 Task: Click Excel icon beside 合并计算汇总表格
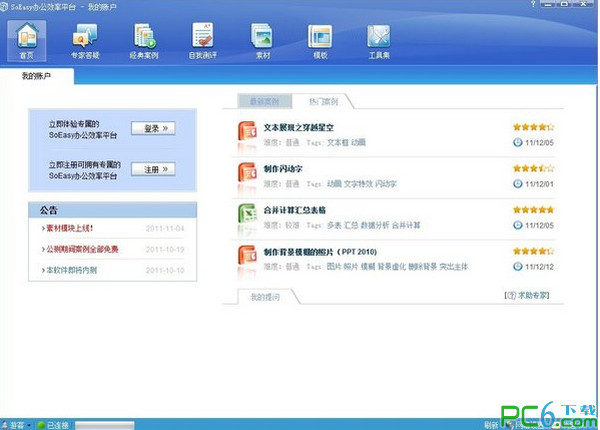coord(248,215)
